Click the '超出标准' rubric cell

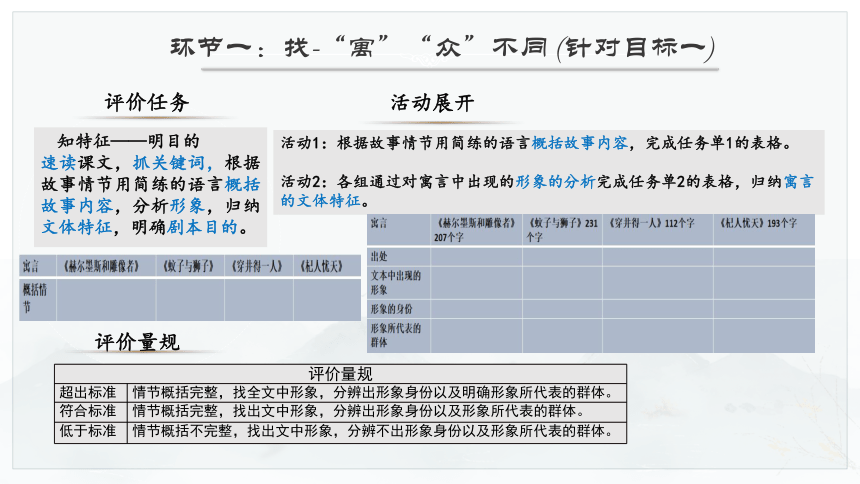coord(90,392)
